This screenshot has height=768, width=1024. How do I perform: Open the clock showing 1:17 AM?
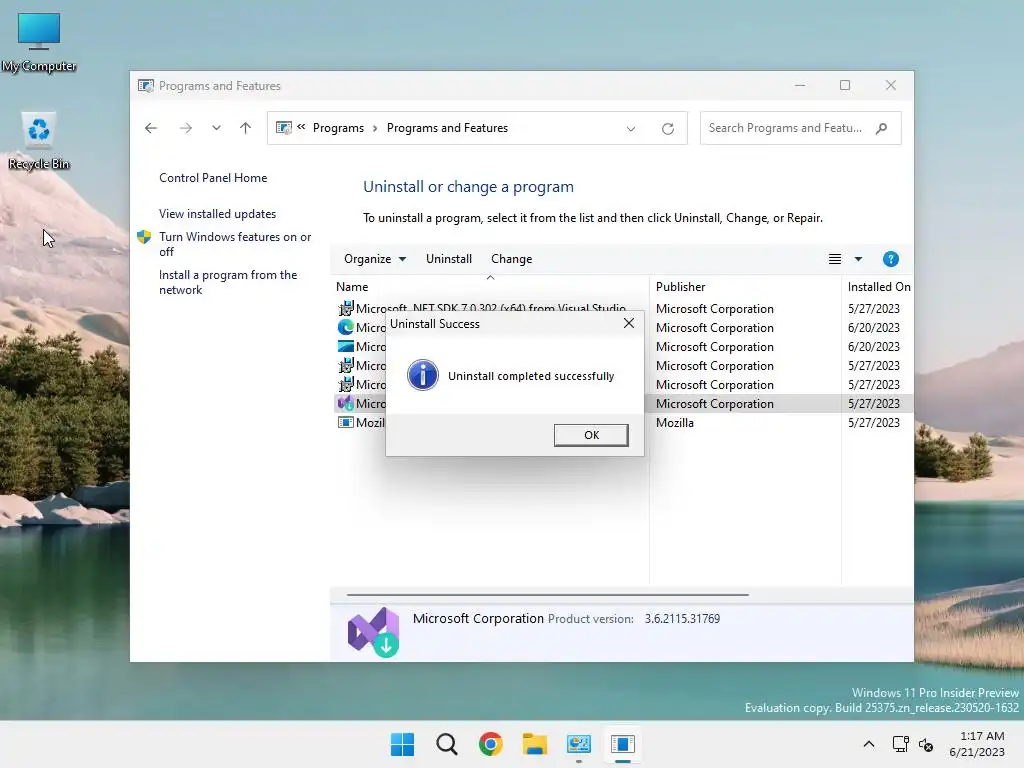tap(977, 744)
